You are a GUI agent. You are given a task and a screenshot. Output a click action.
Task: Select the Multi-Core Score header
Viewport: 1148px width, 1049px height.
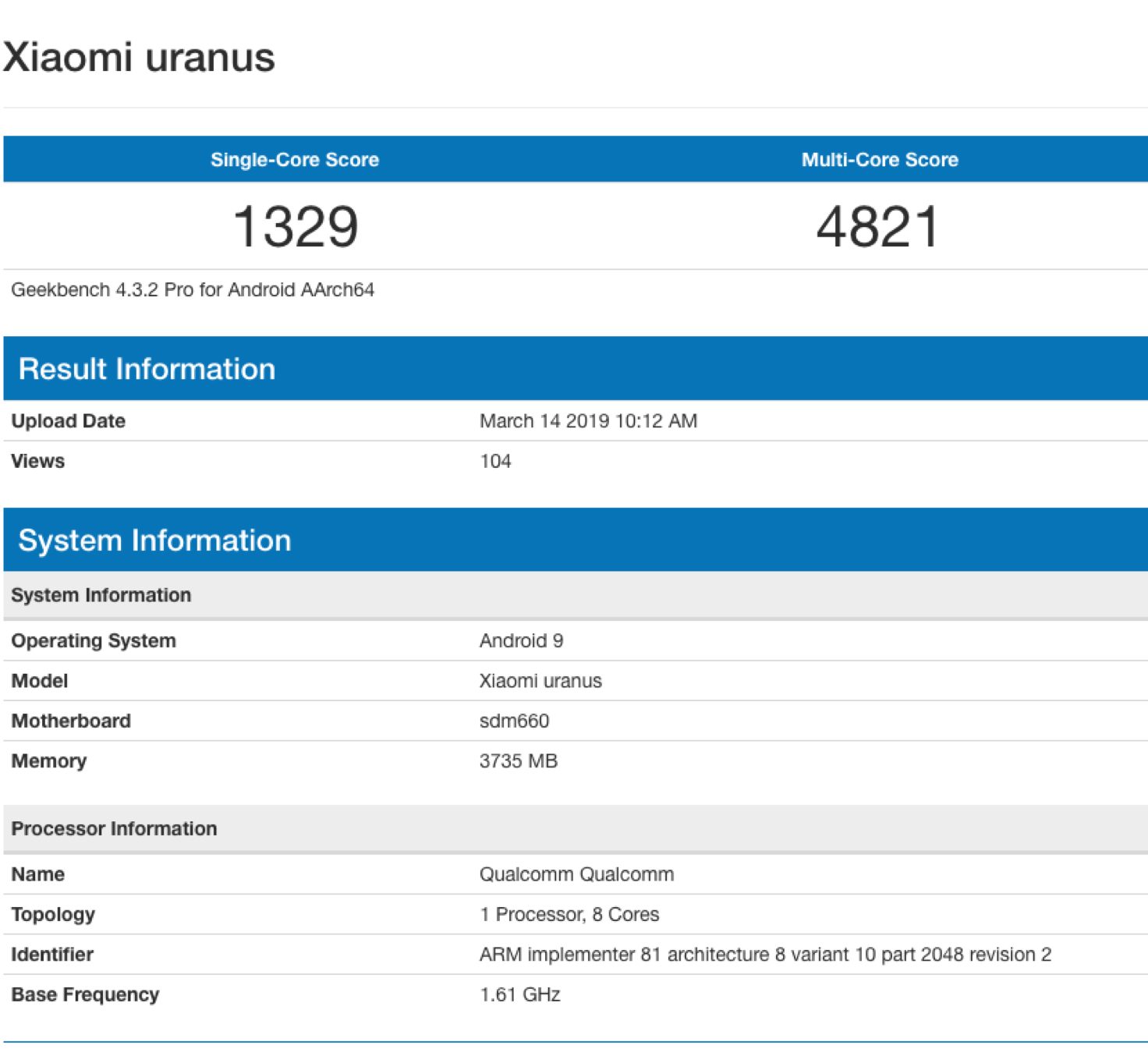879,160
